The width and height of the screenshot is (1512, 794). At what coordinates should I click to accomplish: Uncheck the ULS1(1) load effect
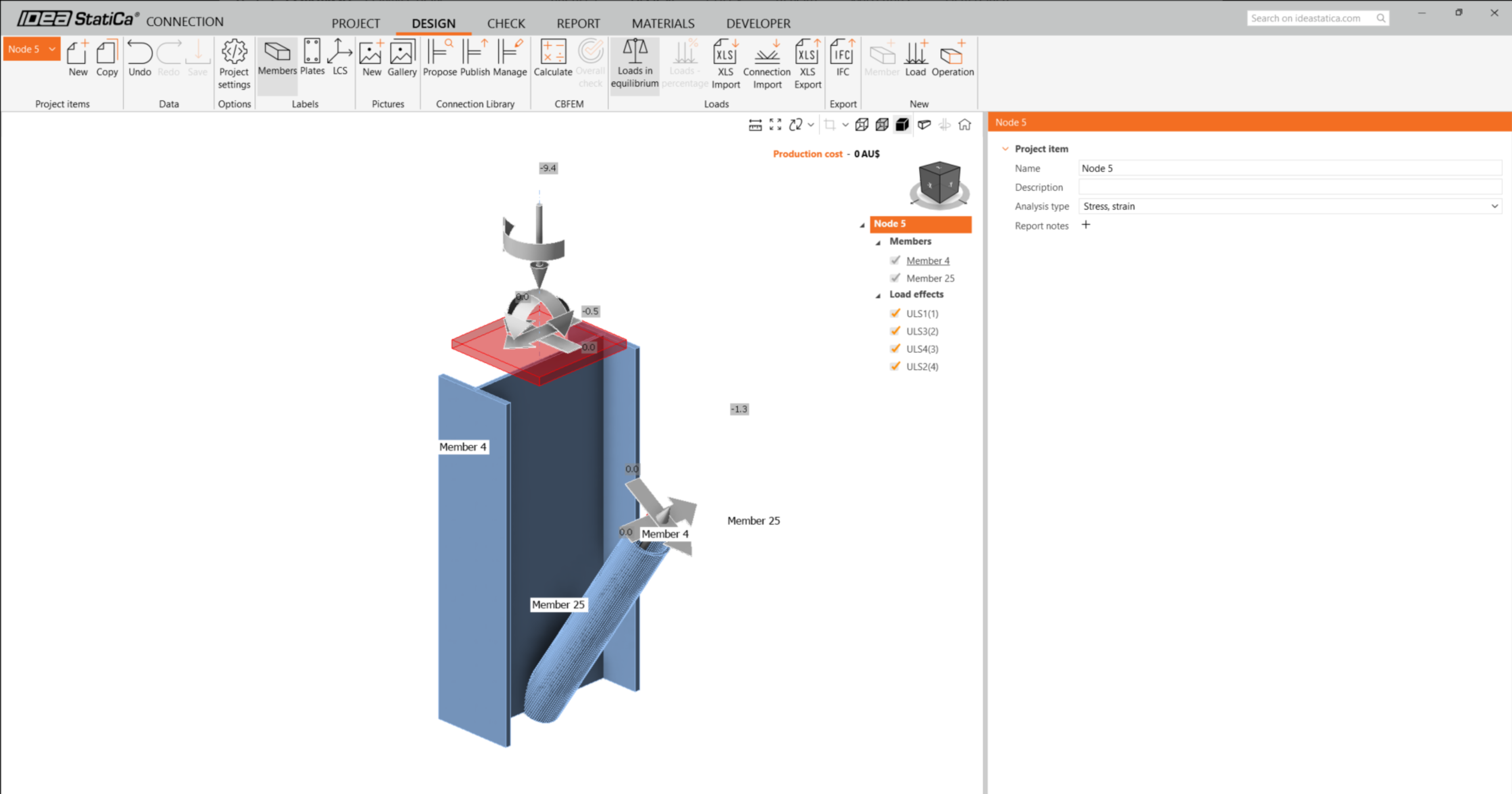(x=895, y=313)
